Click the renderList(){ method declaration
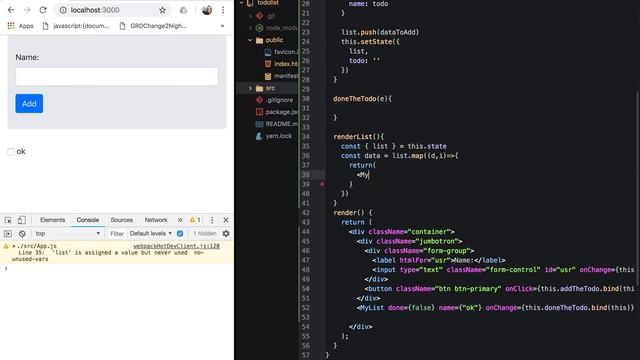The width and height of the screenshot is (640, 360). click(359, 137)
